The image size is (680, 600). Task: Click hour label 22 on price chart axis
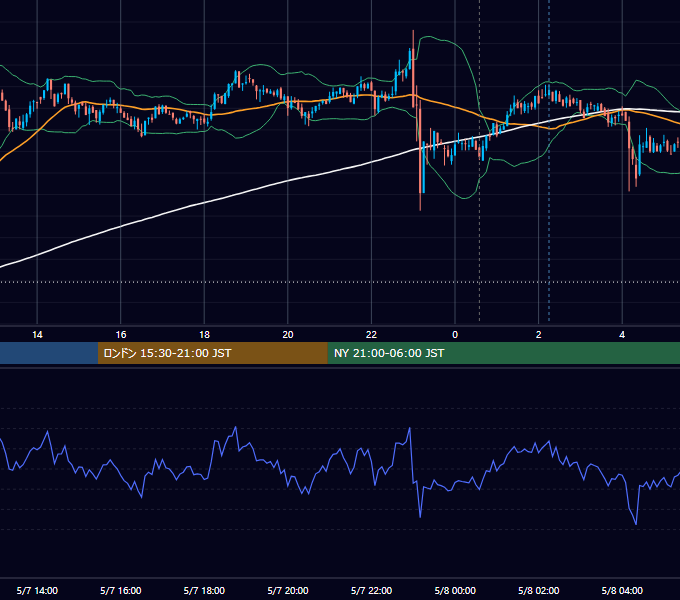[372, 335]
